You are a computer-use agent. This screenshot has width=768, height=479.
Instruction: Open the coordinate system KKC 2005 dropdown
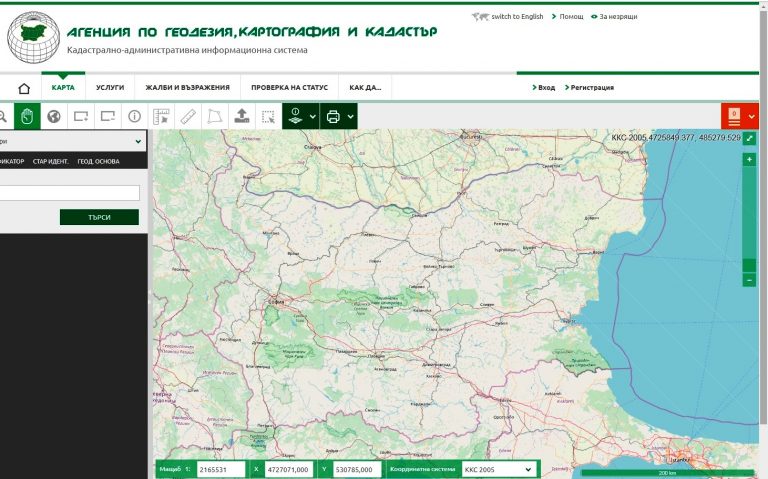[497, 469]
